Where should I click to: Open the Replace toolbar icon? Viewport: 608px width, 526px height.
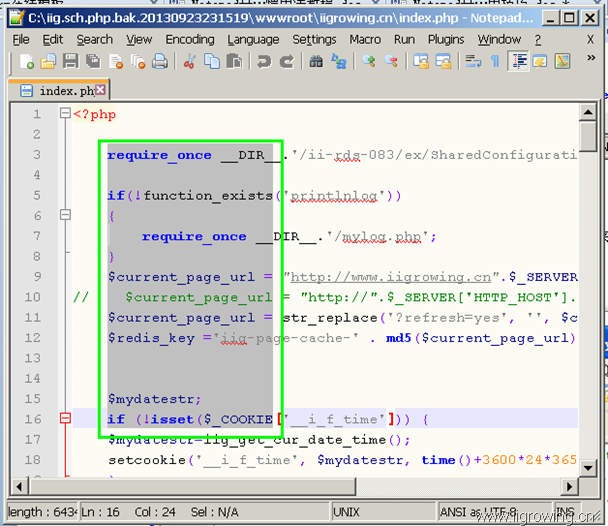tap(339, 62)
